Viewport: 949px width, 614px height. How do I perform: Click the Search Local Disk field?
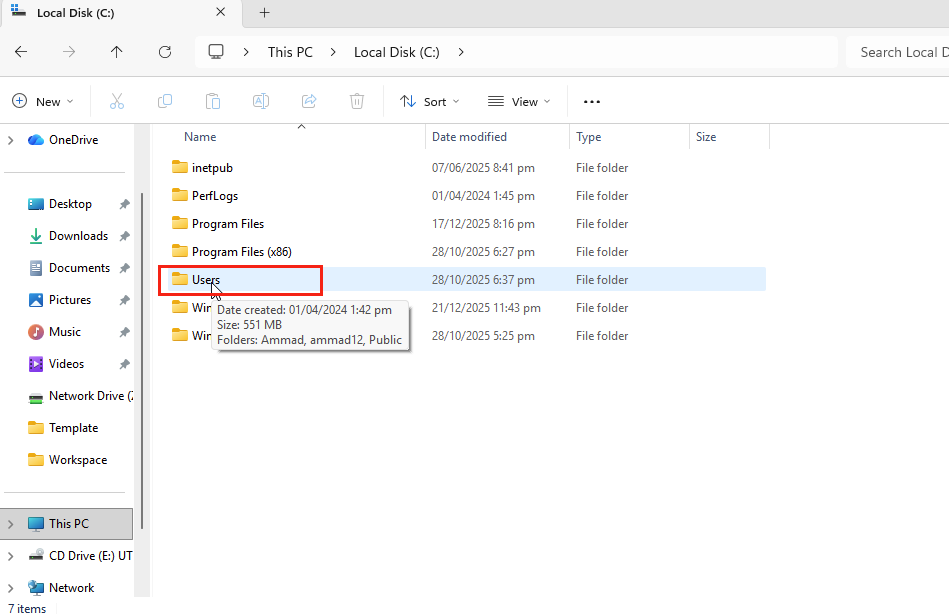coord(897,52)
